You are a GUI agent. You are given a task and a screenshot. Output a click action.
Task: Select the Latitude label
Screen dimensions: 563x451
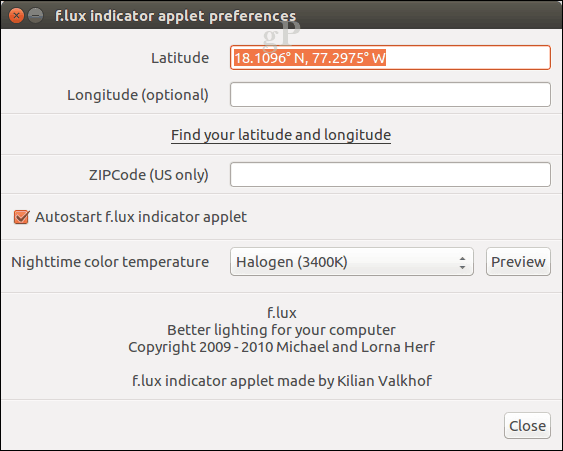pyautogui.click(x=180, y=58)
